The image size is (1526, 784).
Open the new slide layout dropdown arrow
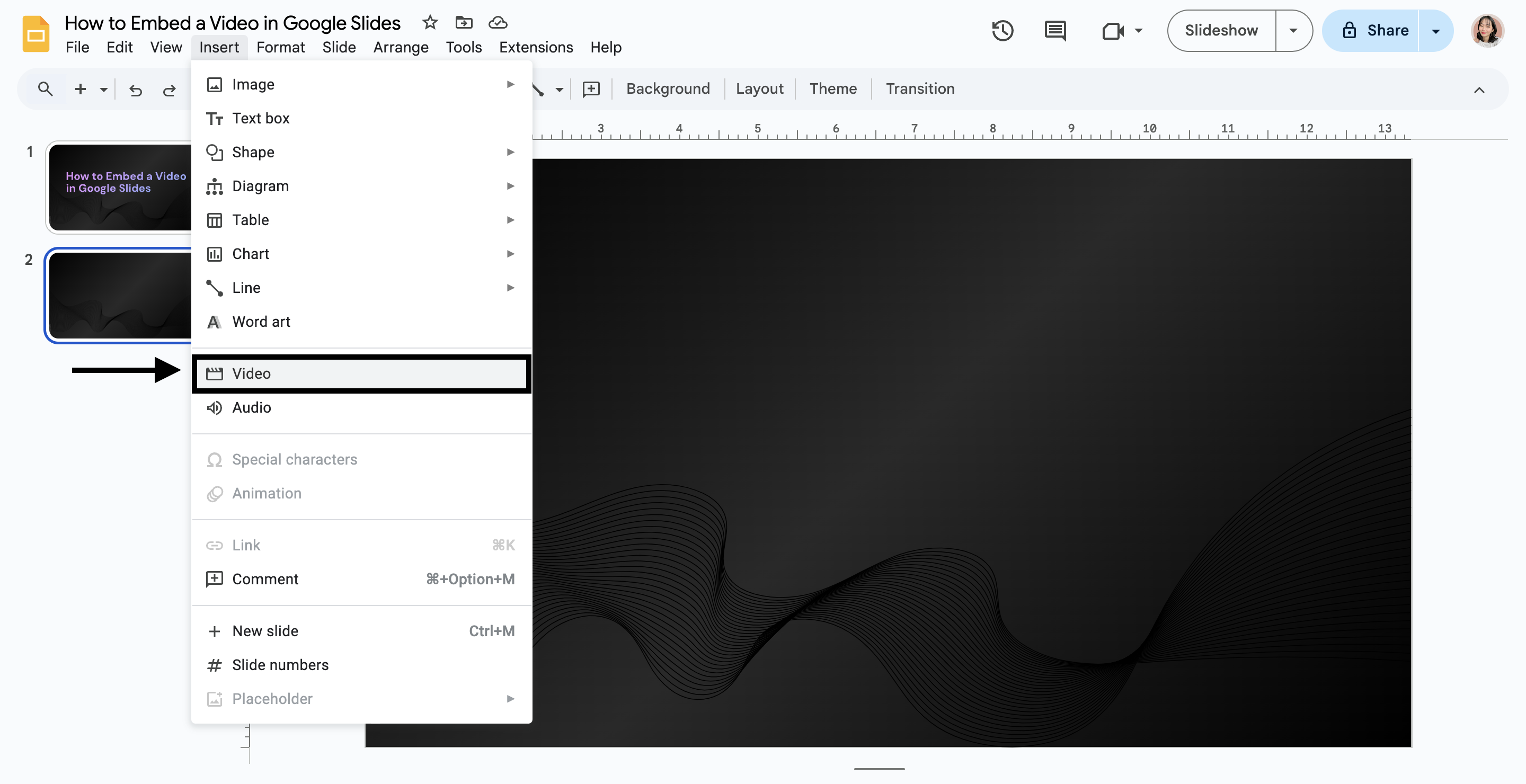click(x=104, y=90)
